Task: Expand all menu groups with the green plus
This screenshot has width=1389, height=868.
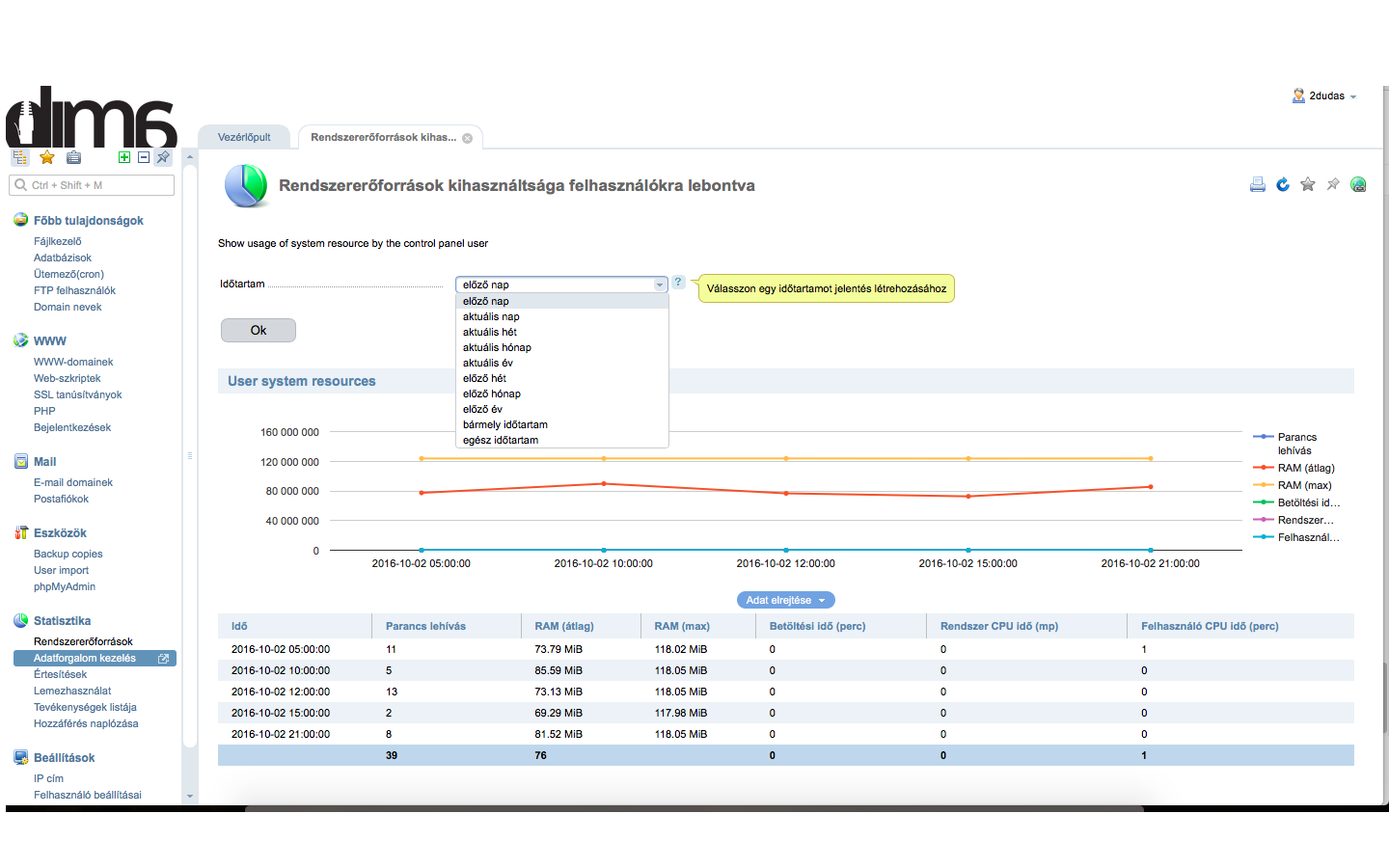Action: click(124, 157)
